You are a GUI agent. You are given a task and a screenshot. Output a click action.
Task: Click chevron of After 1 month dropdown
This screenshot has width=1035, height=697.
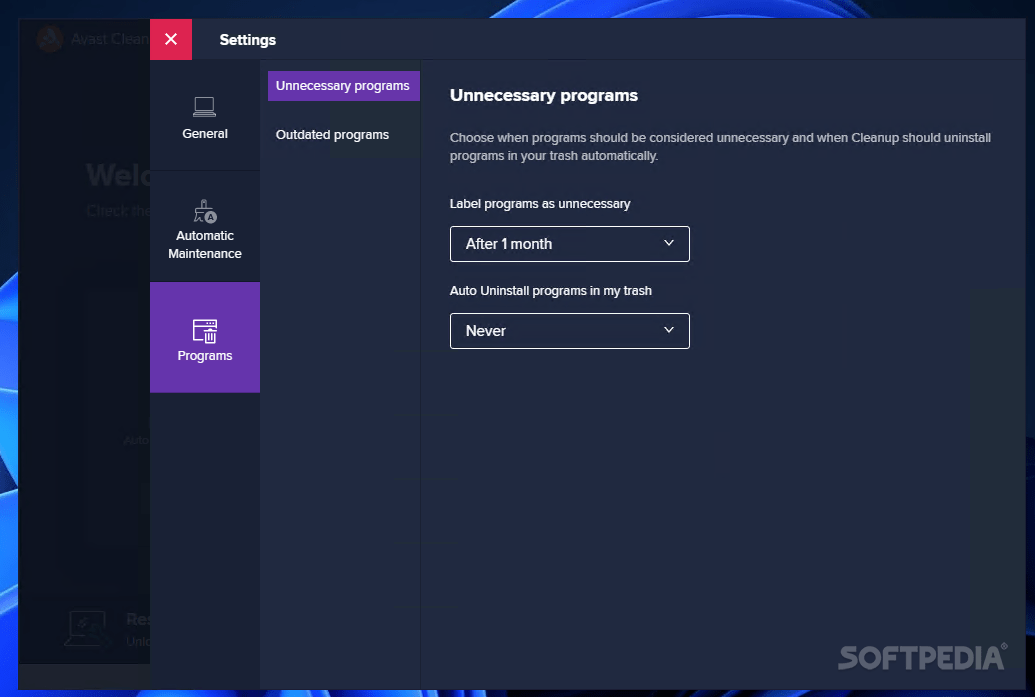(x=669, y=244)
